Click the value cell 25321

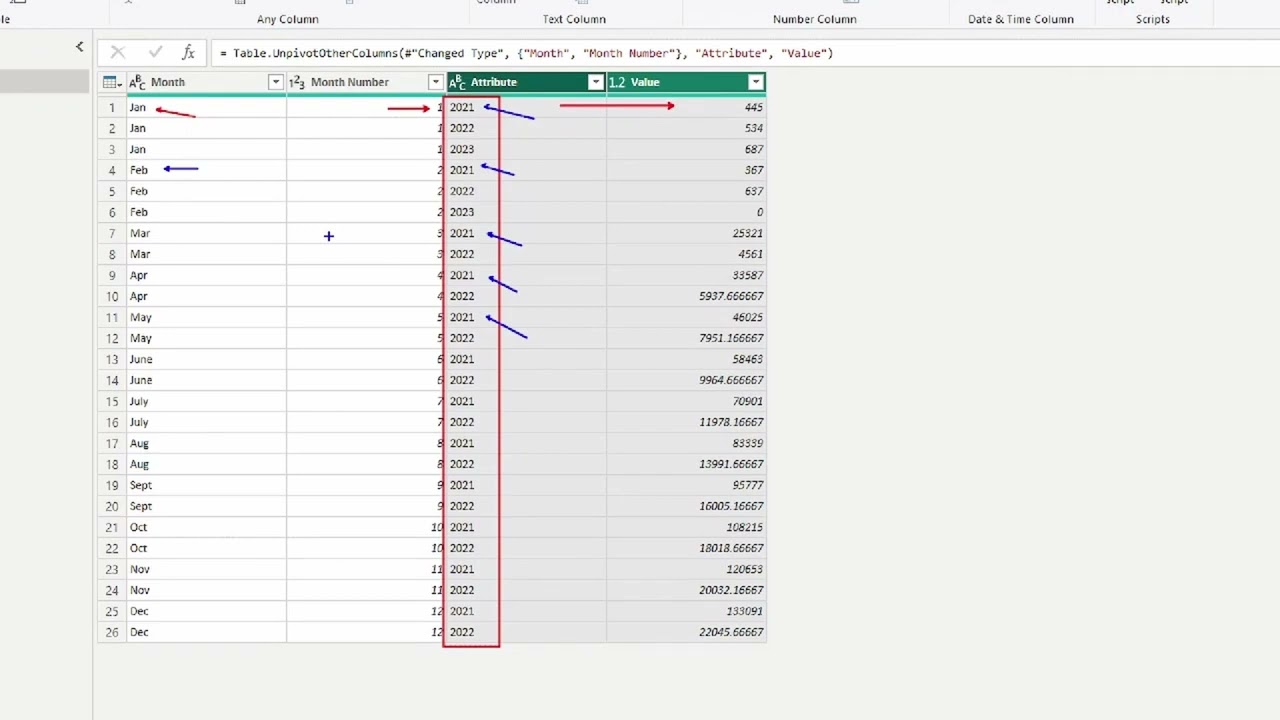pyautogui.click(x=686, y=233)
